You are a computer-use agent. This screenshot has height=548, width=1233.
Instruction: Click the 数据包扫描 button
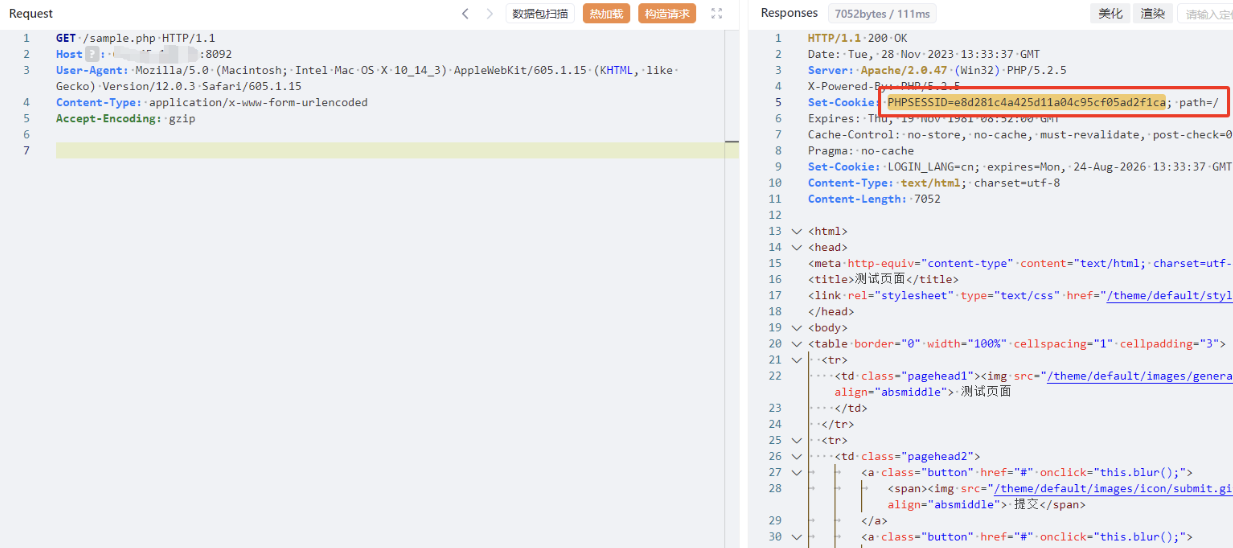(x=540, y=13)
